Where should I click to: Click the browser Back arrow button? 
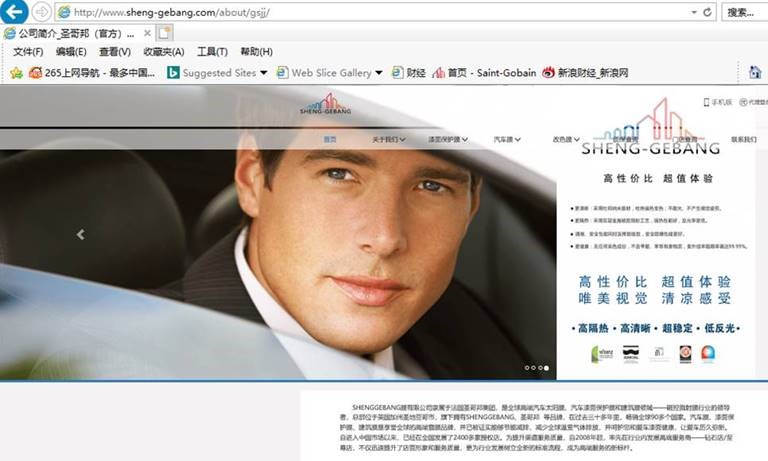point(15,12)
